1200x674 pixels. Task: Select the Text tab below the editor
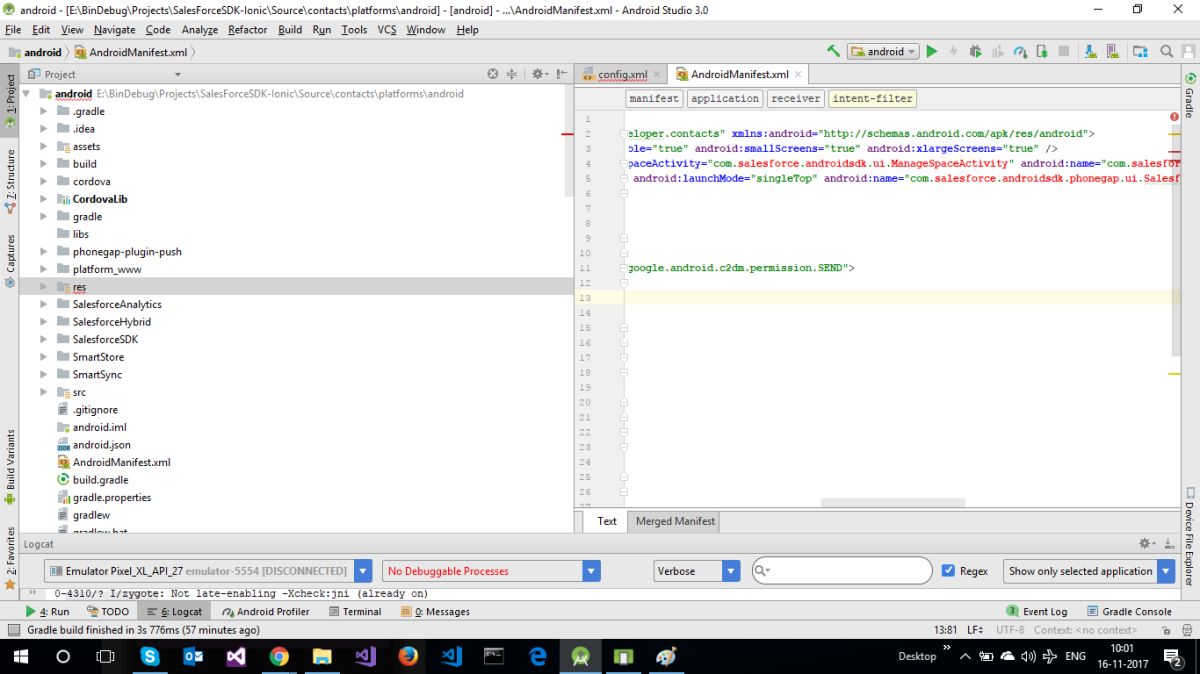click(607, 521)
